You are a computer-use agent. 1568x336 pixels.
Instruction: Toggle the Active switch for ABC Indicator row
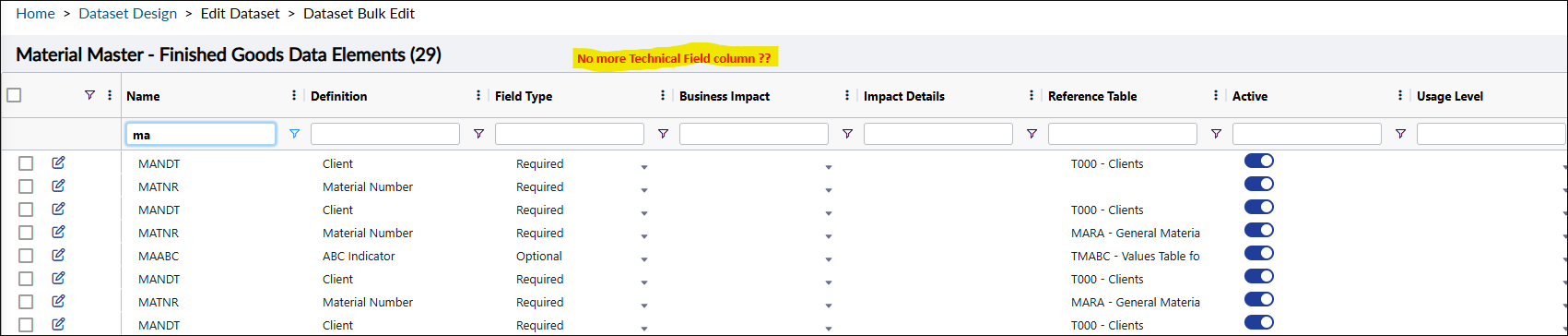click(1259, 253)
